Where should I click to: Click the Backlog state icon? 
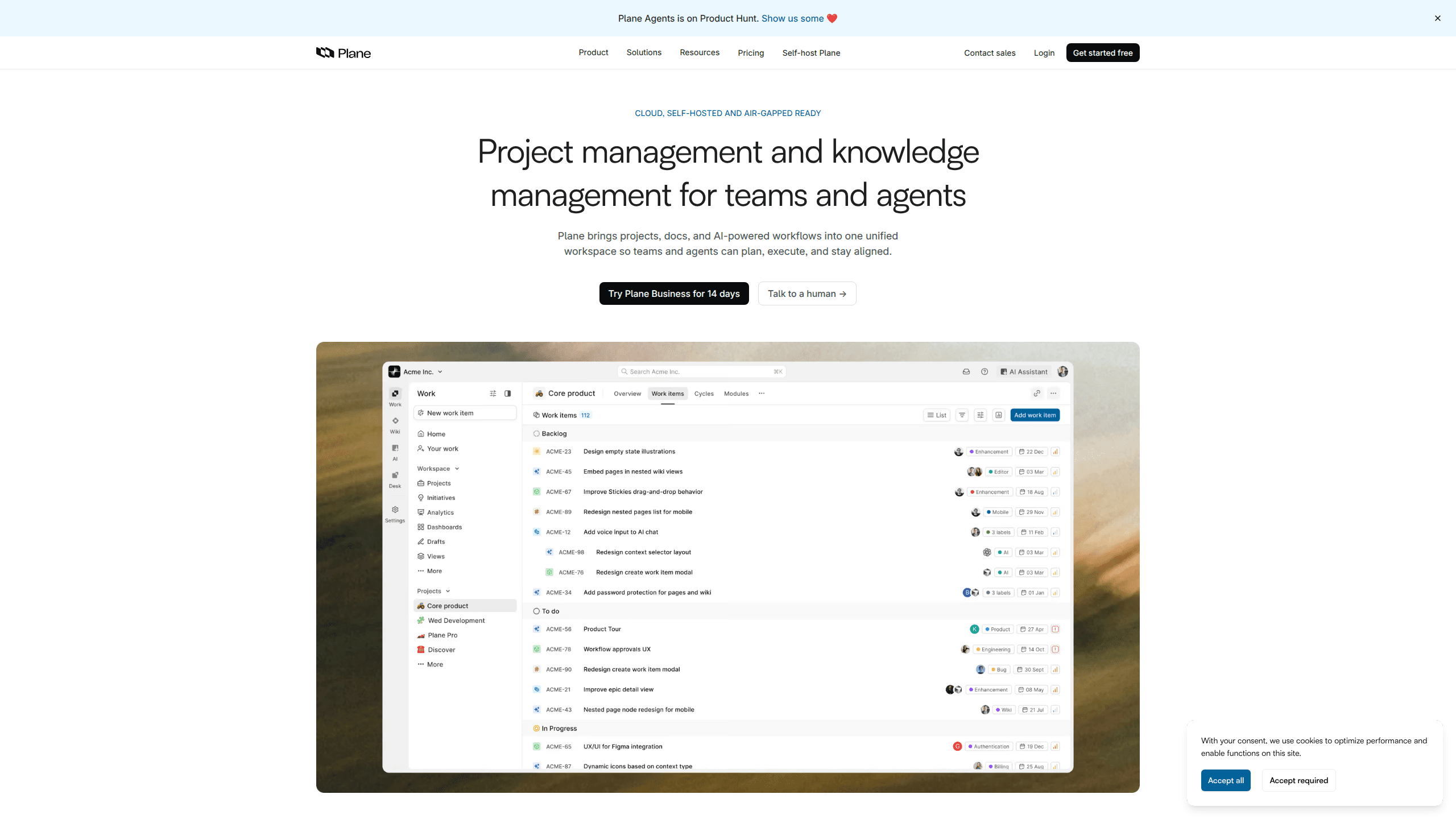[x=536, y=434]
